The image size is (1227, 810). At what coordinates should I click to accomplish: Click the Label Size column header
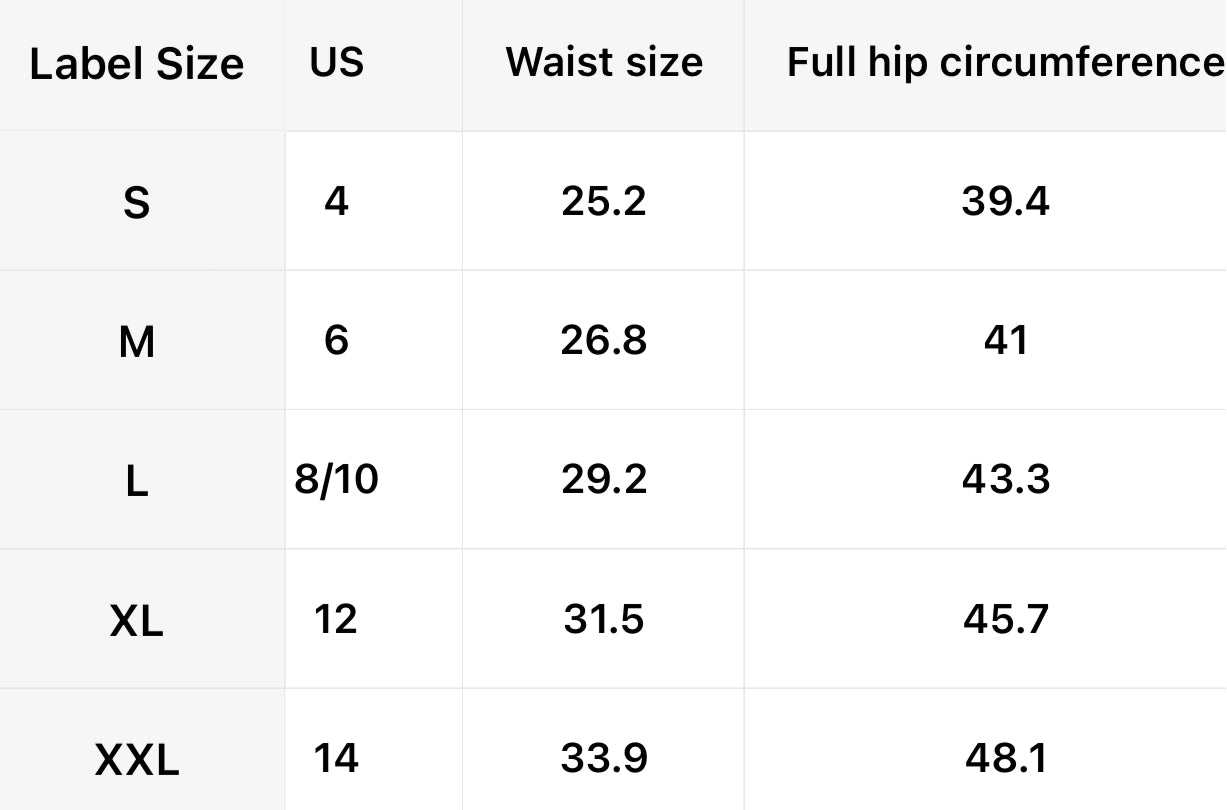tap(137, 64)
